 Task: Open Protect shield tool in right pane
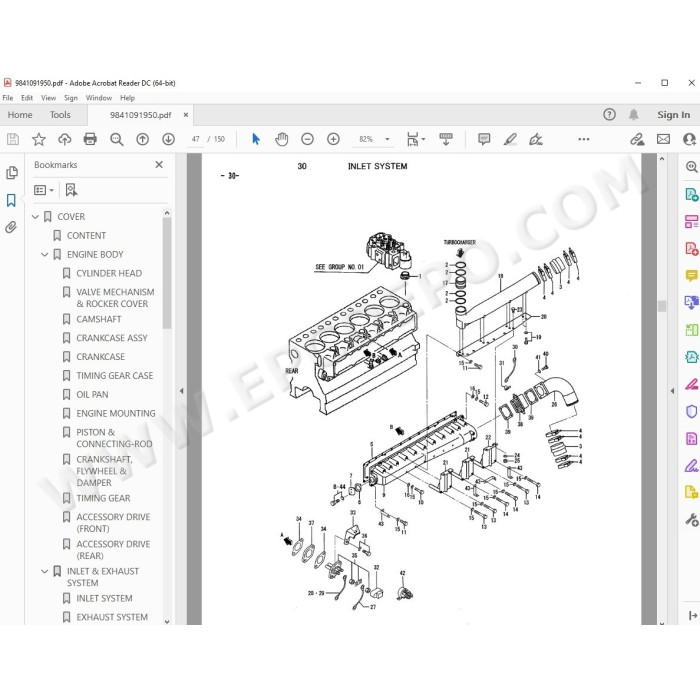(692, 411)
